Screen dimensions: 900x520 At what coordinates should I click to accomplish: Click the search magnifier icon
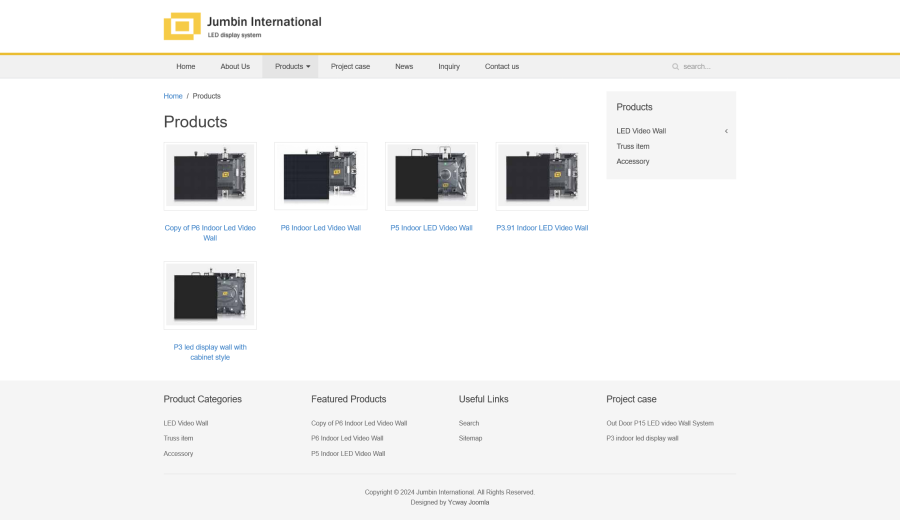tap(675, 67)
